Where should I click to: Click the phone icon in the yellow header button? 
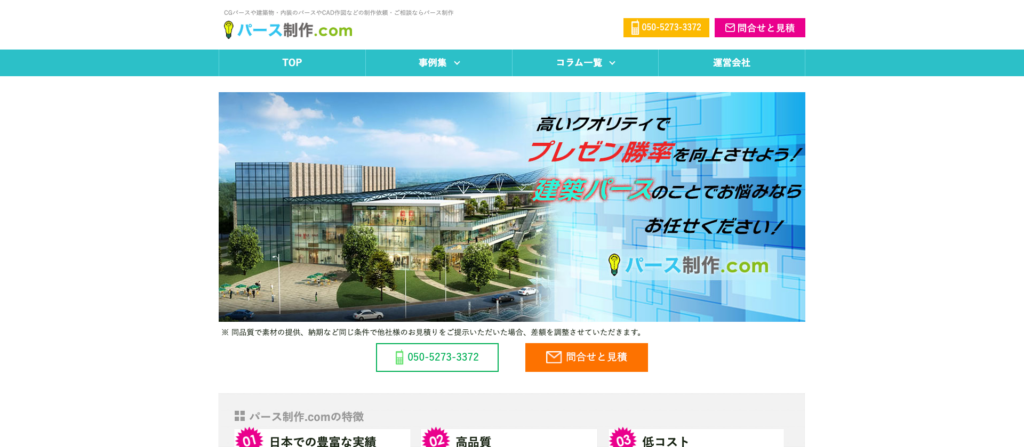[635, 28]
